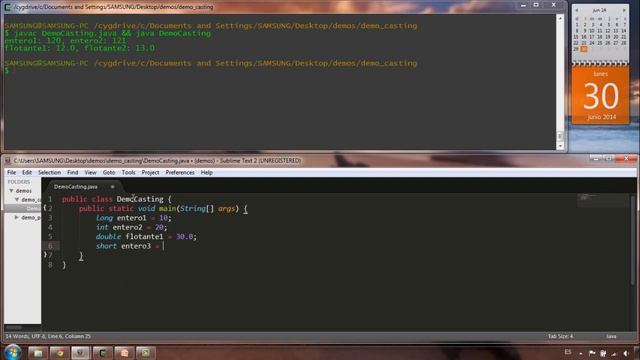This screenshot has width=640, height=360.
Task: Click the network signal tray icon
Action: [614, 353]
